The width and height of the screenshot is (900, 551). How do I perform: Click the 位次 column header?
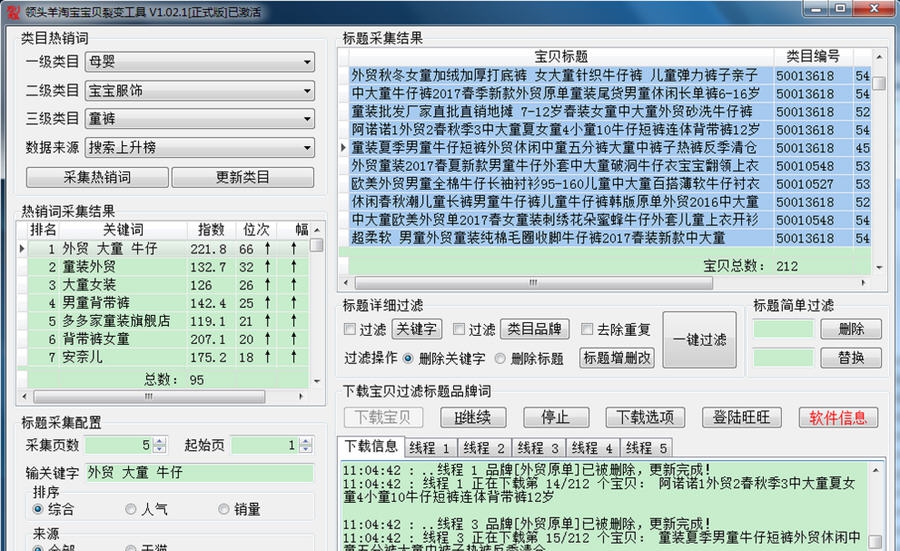point(257,230)
